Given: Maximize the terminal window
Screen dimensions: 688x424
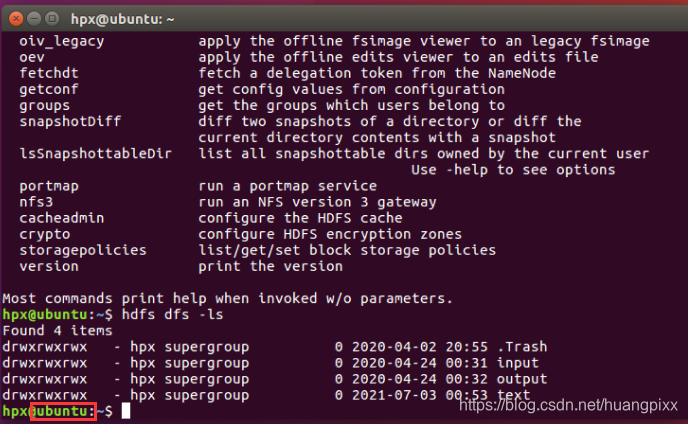Looking at the screenshot, I should 52,18.
